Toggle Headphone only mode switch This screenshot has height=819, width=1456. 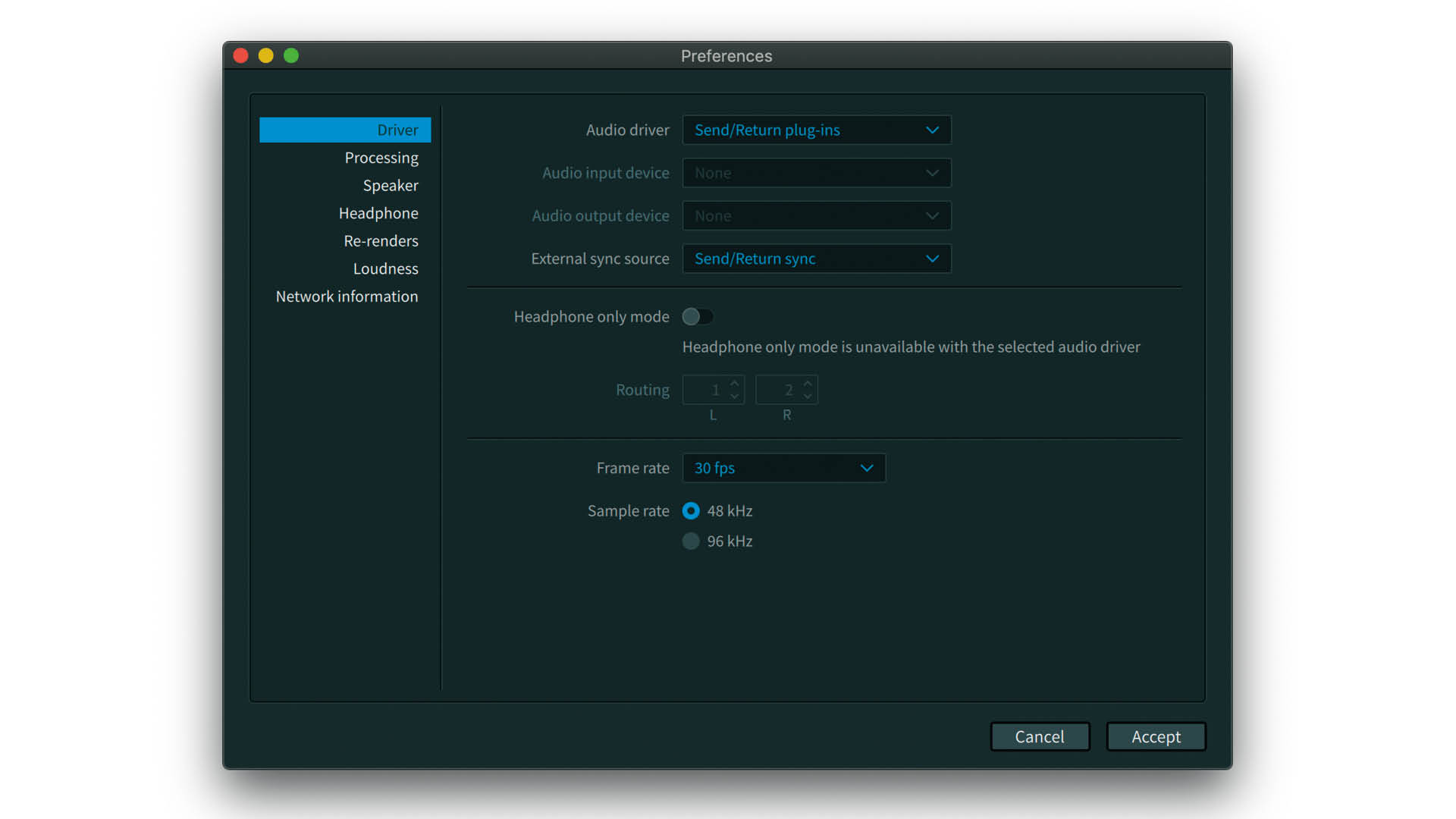(x=697, y=316)
